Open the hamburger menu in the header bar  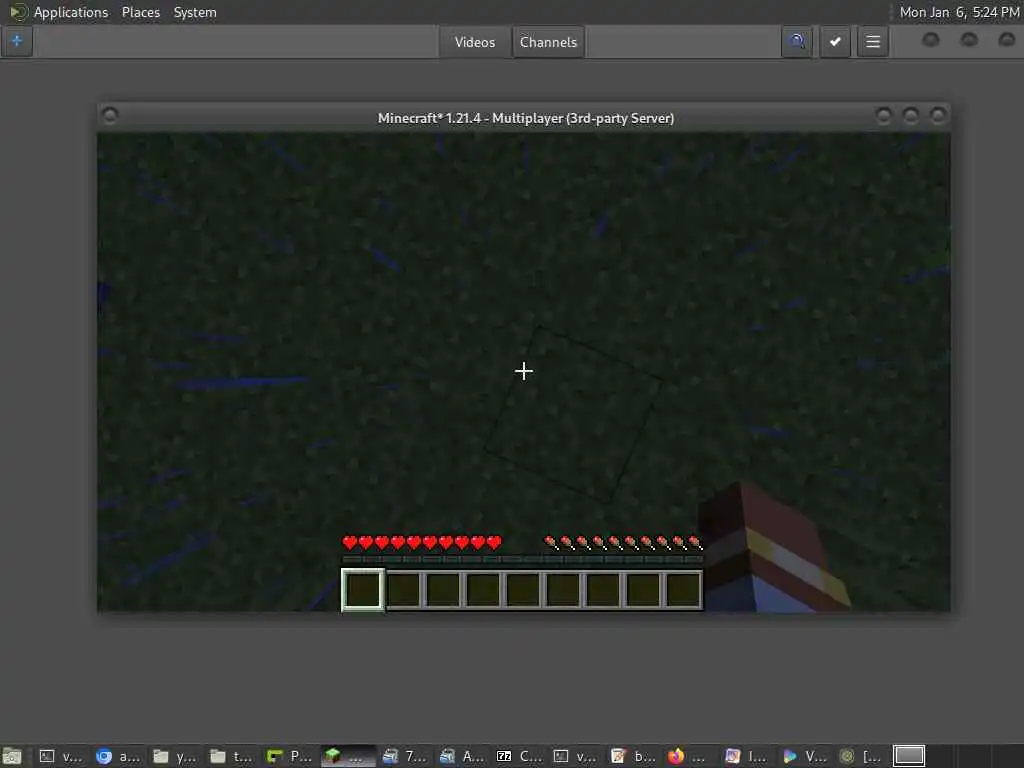[x=872, y=42]
